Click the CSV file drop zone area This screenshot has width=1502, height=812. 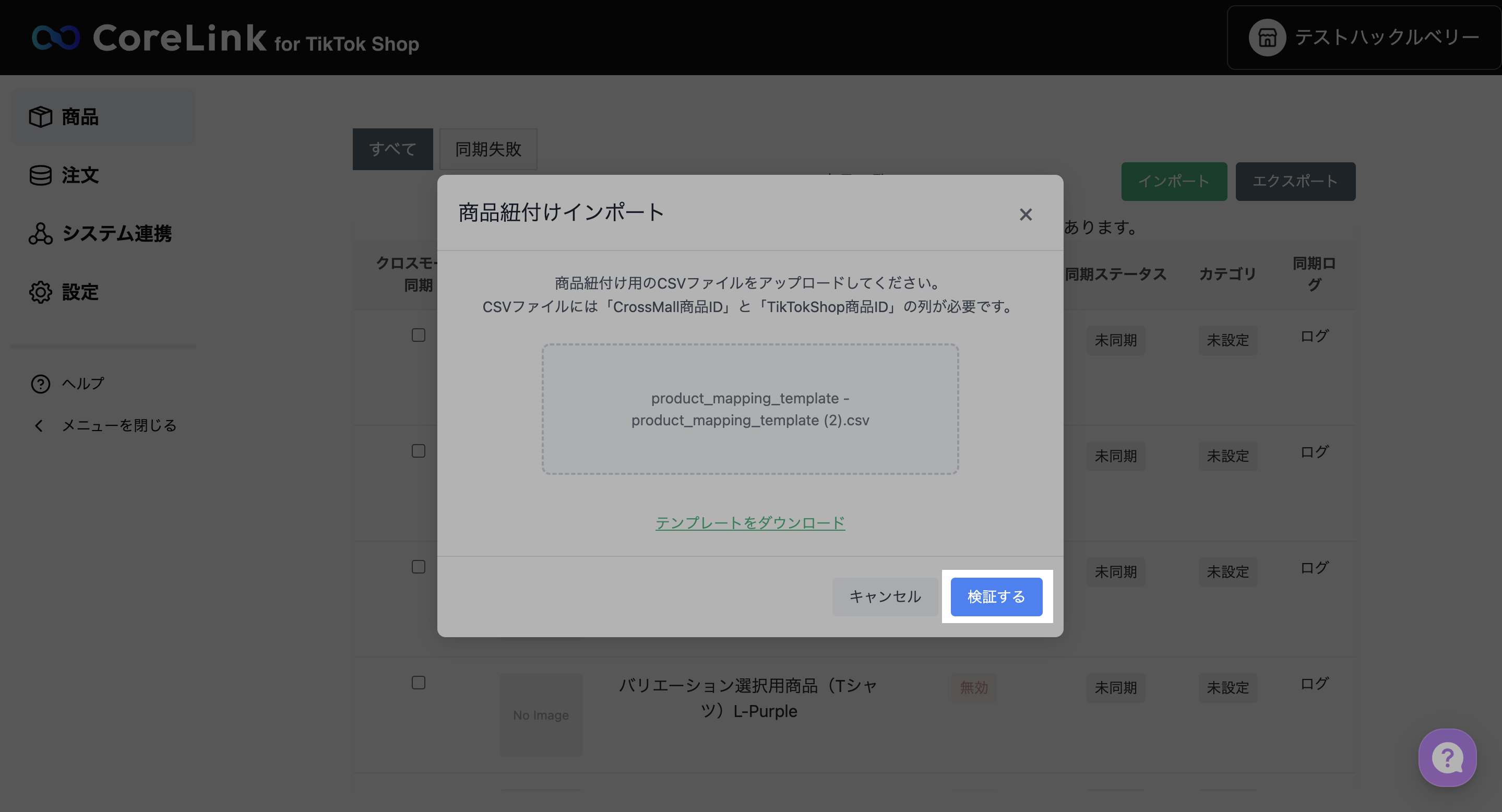(750, 409)
